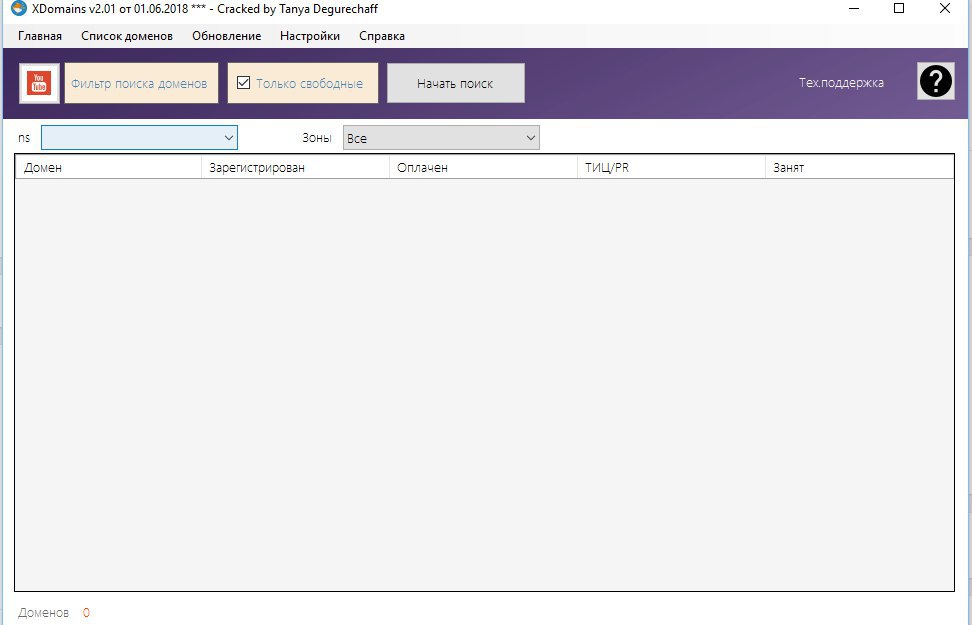Open the Настройки menu
The image size is (972, 625).
point(310,36)
